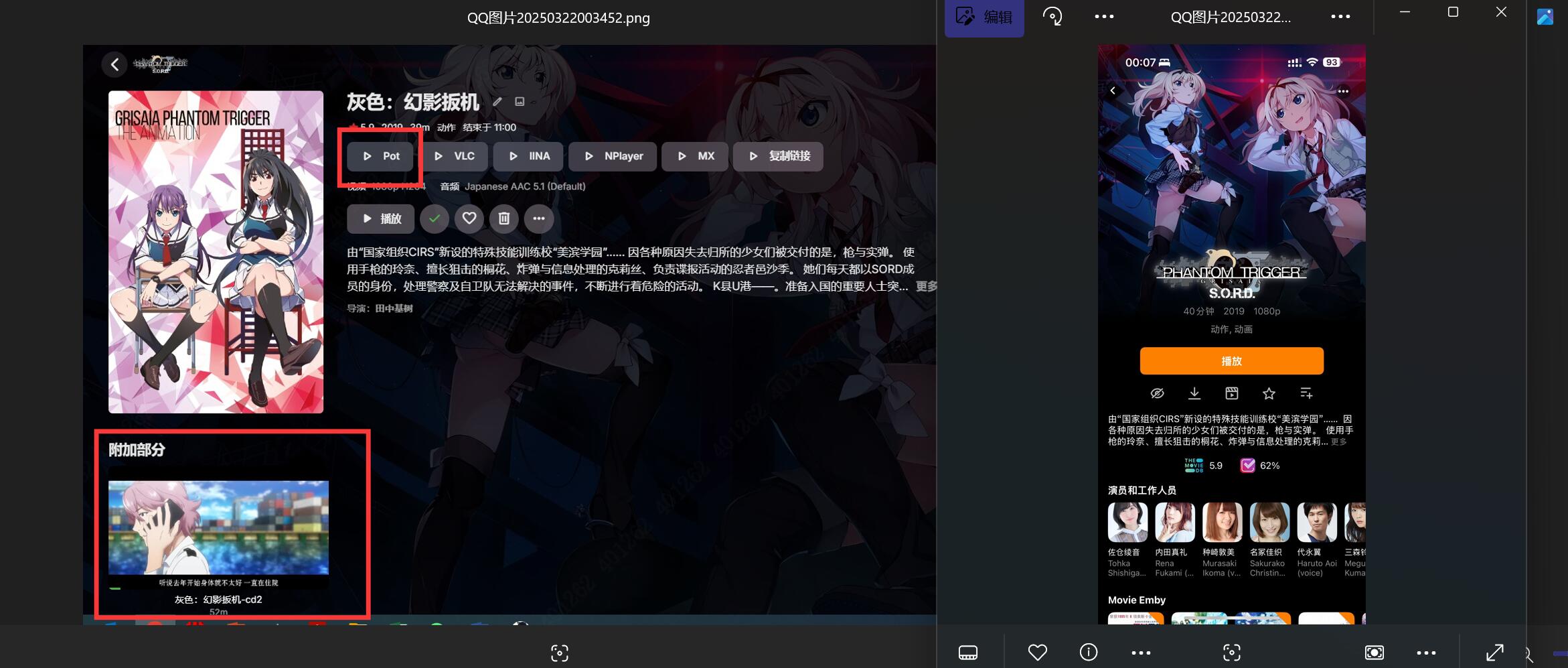Click the 复制链接 copy link button
The width and height of the screenshot is (1568, 668).
coord(778,156)
